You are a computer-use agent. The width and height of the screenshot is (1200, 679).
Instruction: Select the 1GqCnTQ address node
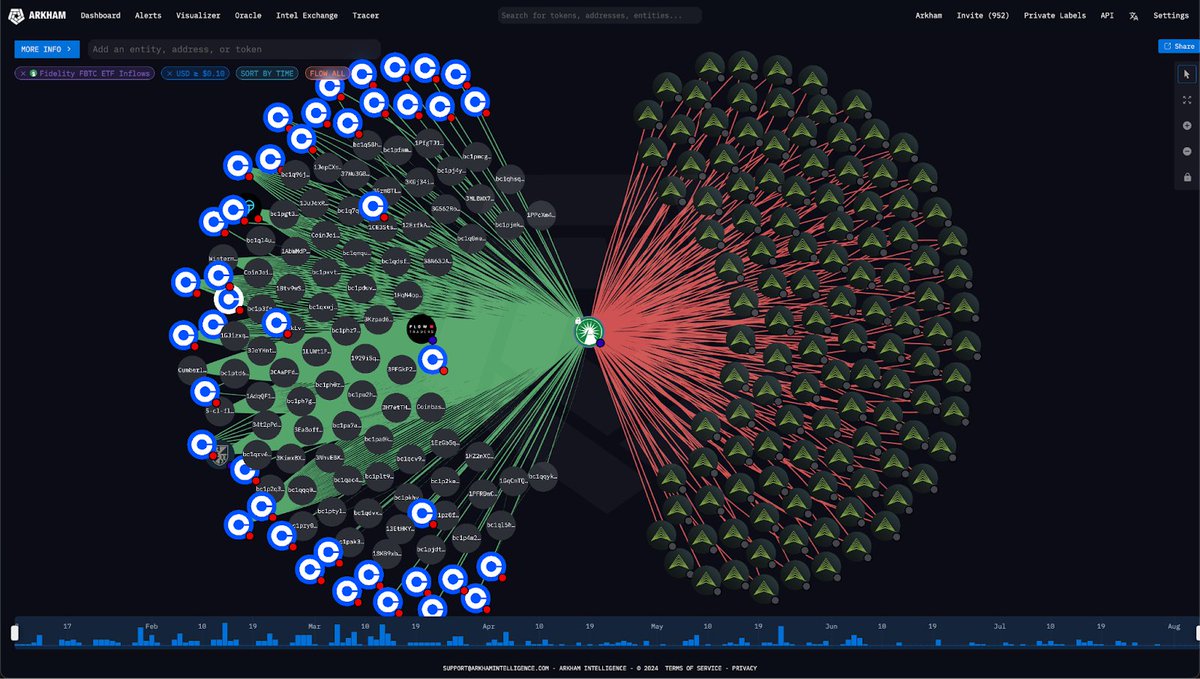point(512,481)
